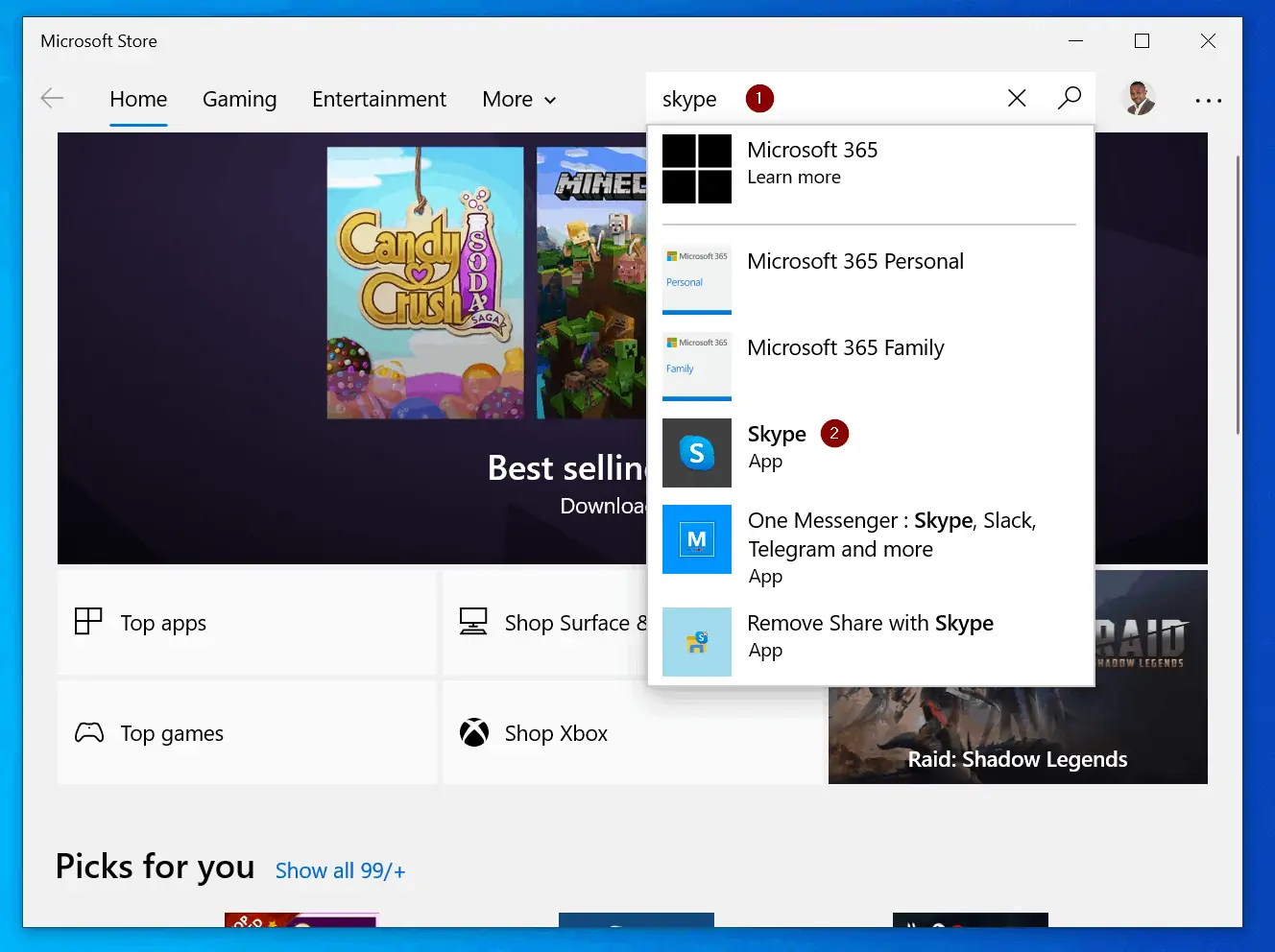Open the Top apps tile
The height and width of the screenshot is (952, 1275).
pos(248,623)
